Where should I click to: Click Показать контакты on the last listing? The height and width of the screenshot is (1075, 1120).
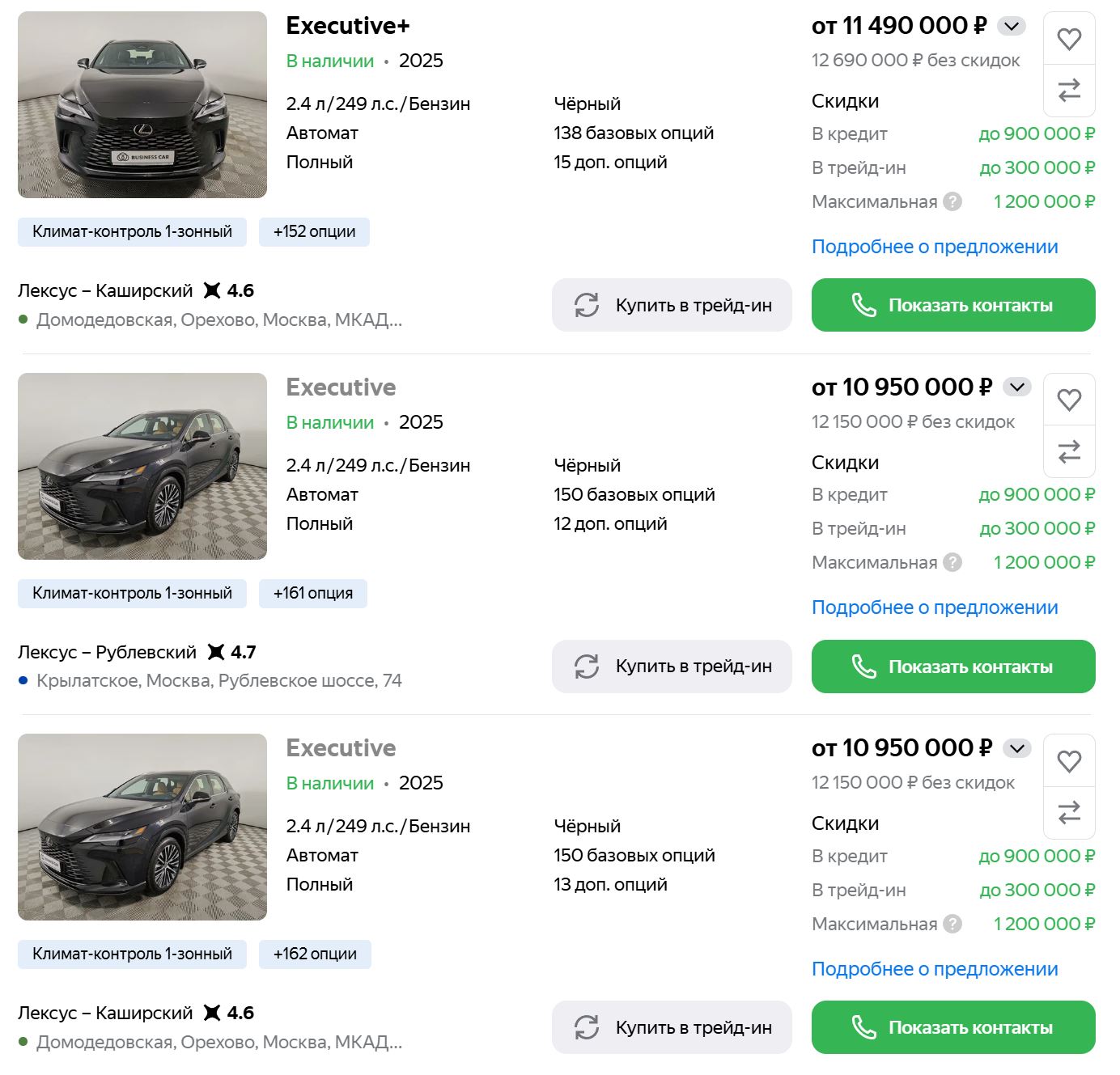(x=952, y=1027)
